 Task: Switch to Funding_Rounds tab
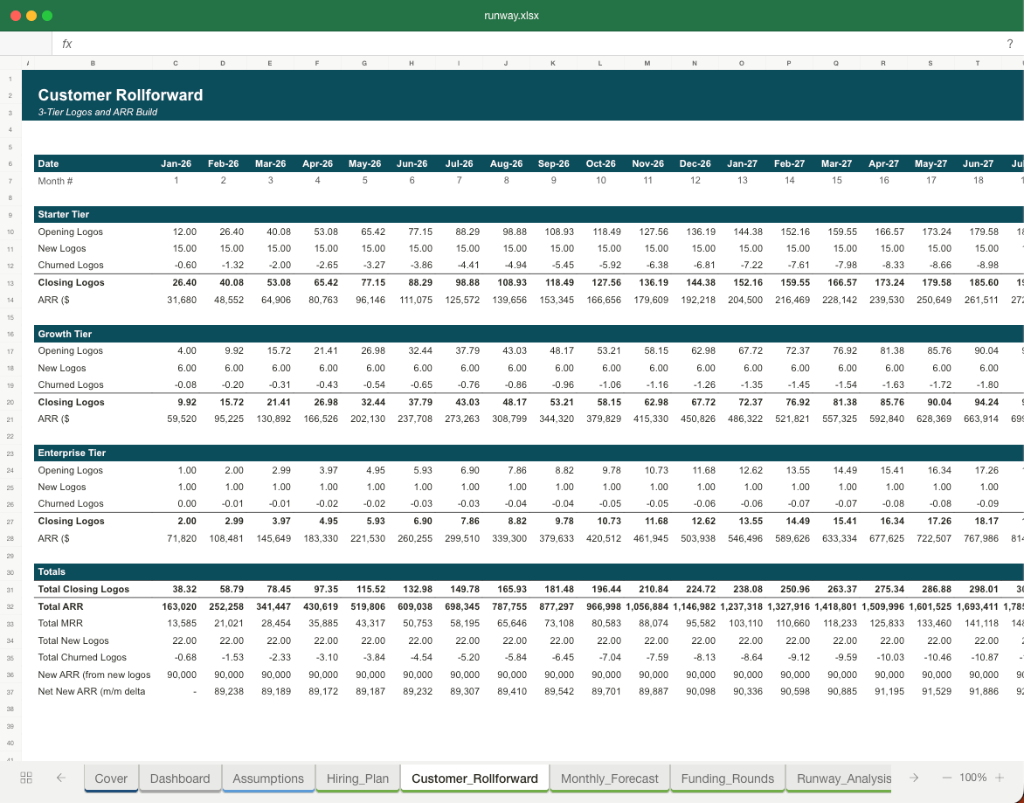728,778
